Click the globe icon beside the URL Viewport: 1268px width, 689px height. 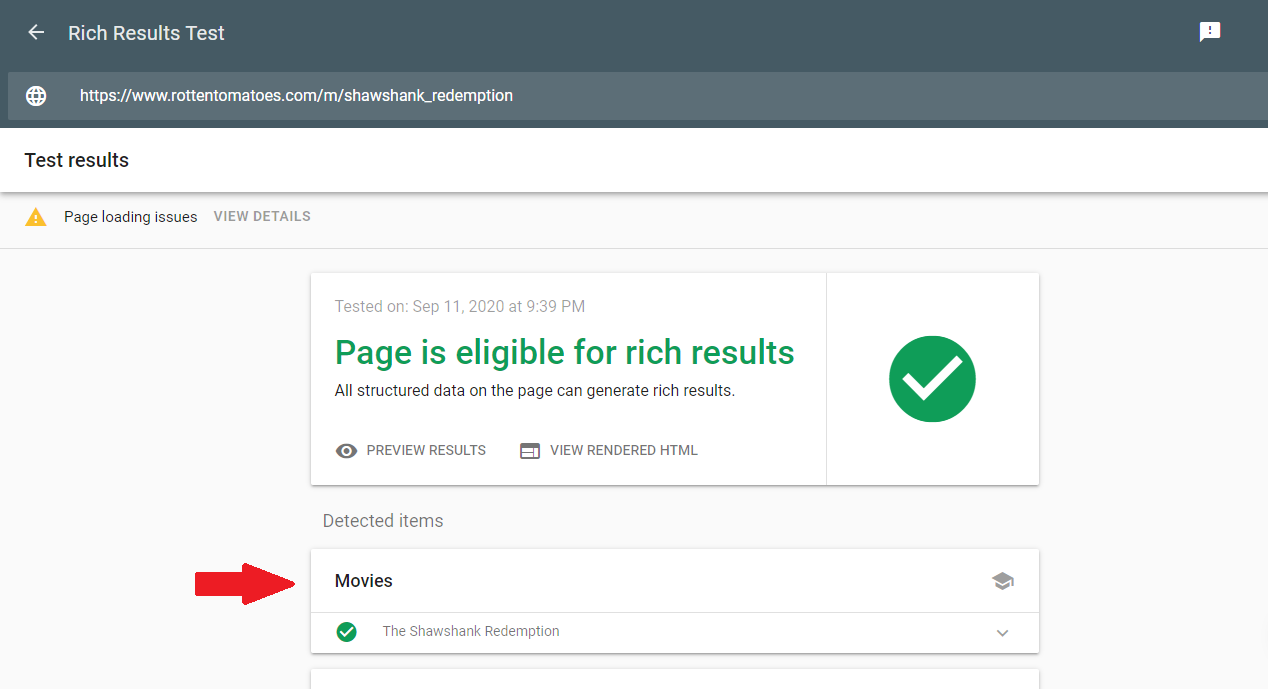click(36, 96)
